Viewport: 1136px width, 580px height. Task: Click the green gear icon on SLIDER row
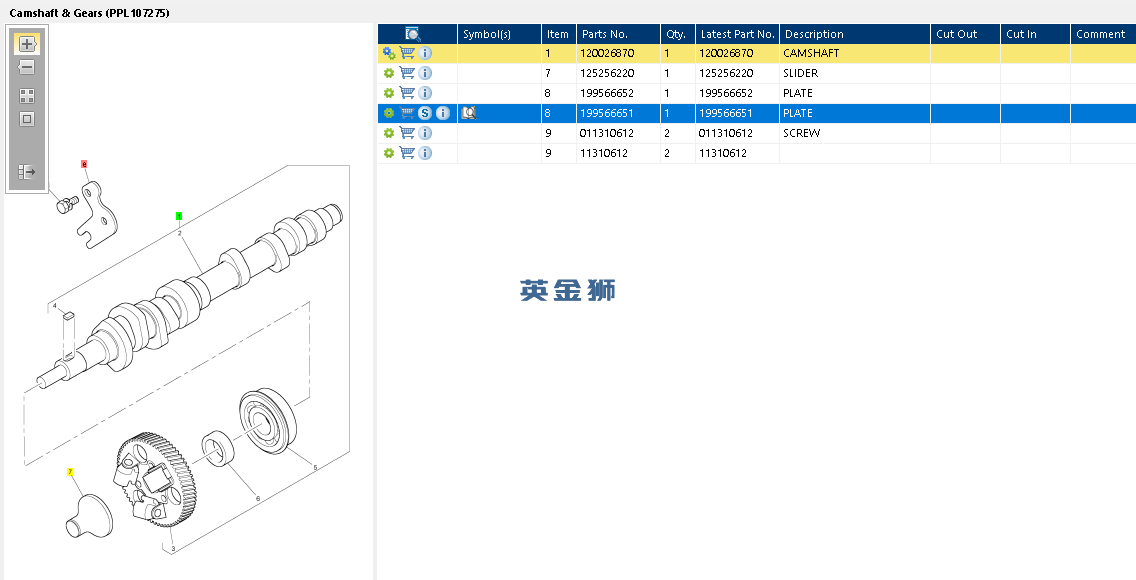tap(389, 73)
